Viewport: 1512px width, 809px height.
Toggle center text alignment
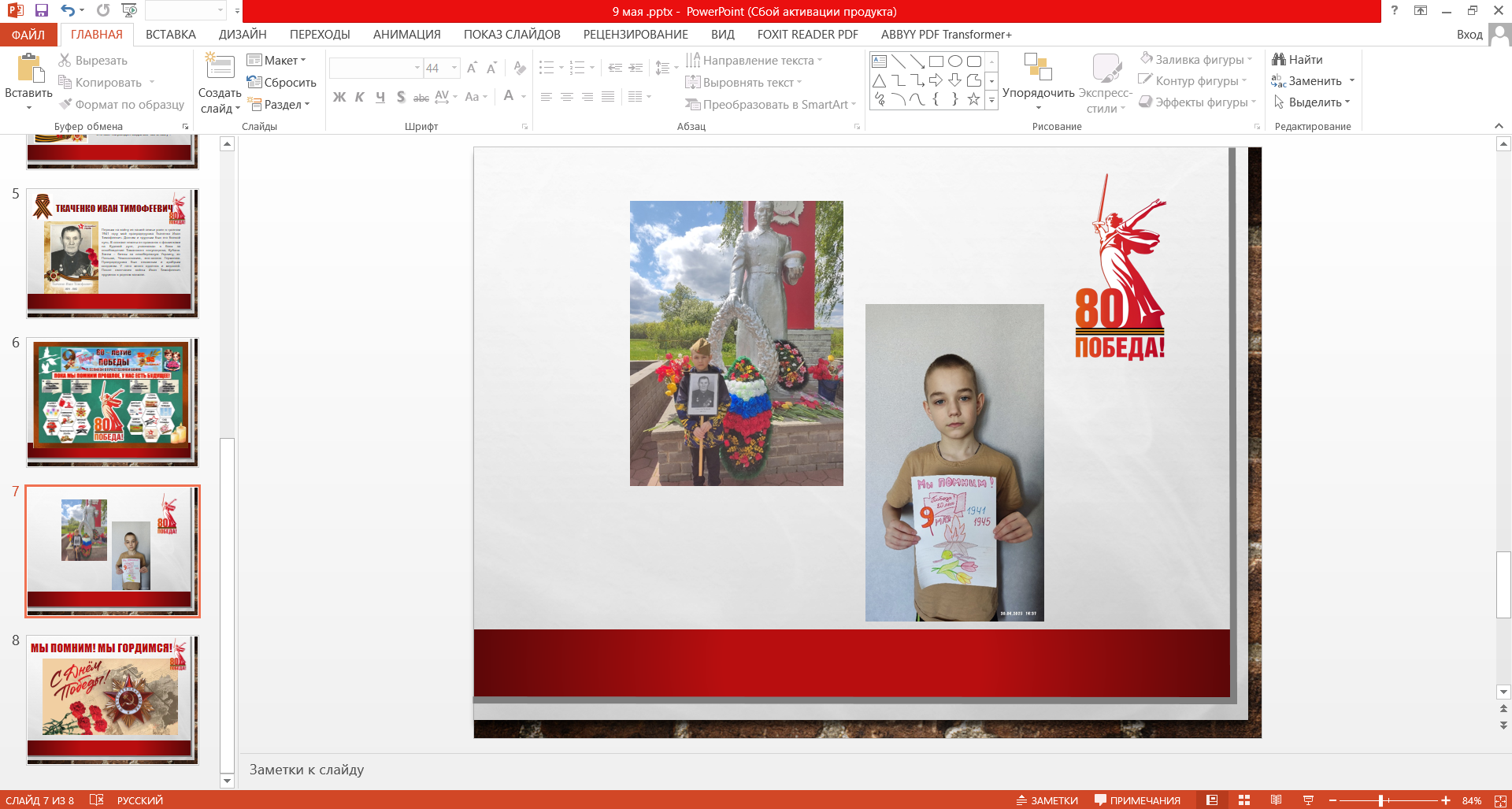tap(566, 97)
